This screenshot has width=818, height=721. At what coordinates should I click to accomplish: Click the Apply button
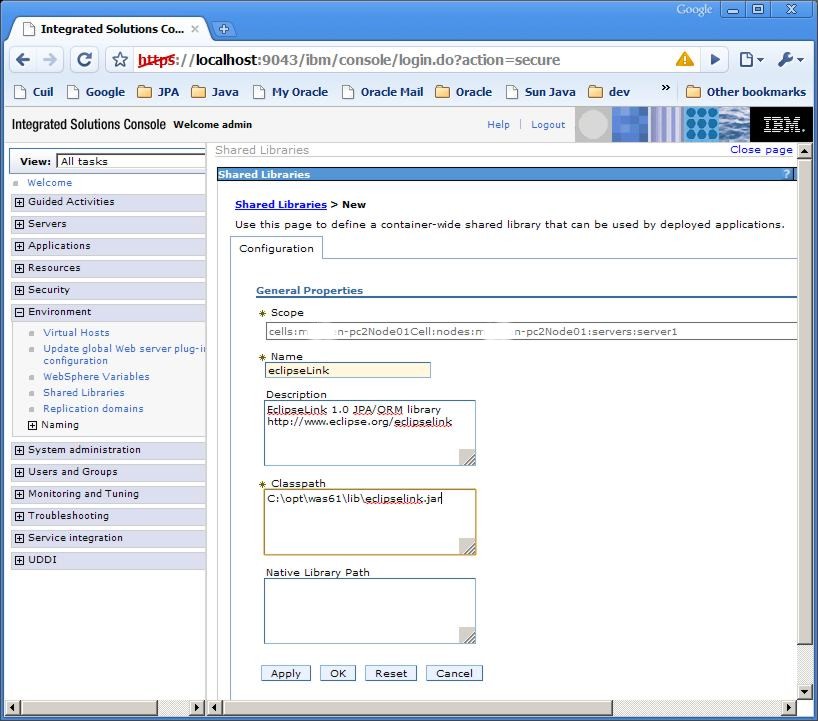click(x=286, y=673)
